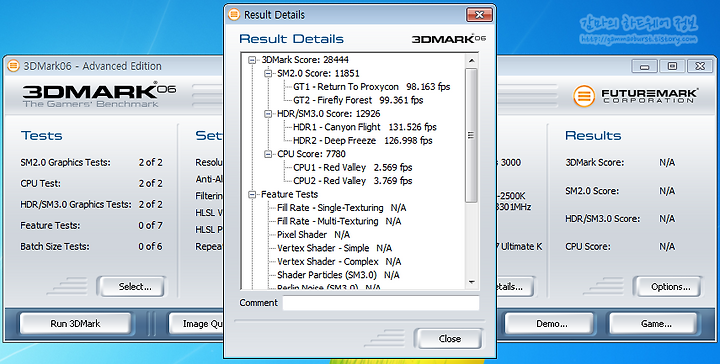This screenshot has height=364, width=720.
Task: Click the Result Details title bar icon
Action: pyautogui.click(x=234, y=15)
